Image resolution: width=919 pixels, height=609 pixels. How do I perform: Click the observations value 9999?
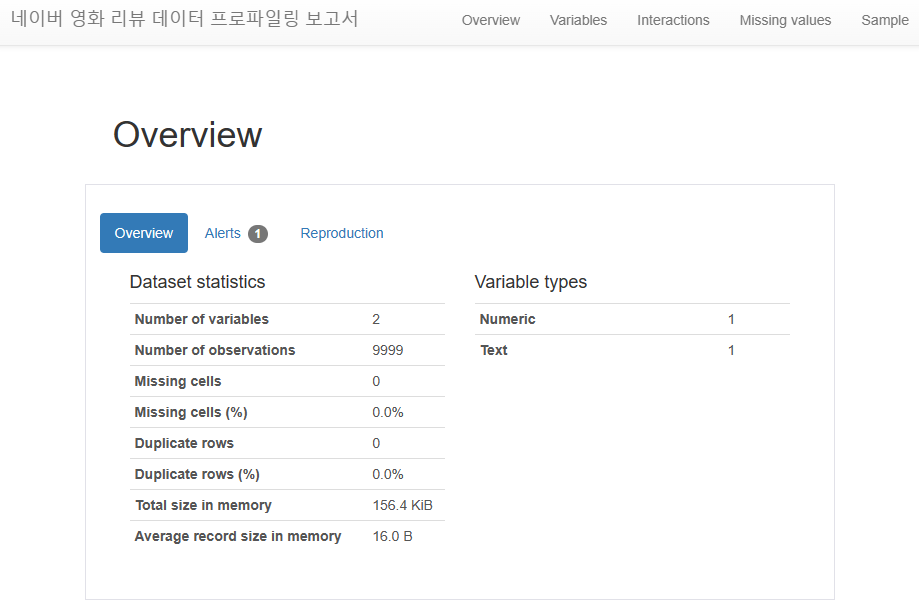point(387,351)
